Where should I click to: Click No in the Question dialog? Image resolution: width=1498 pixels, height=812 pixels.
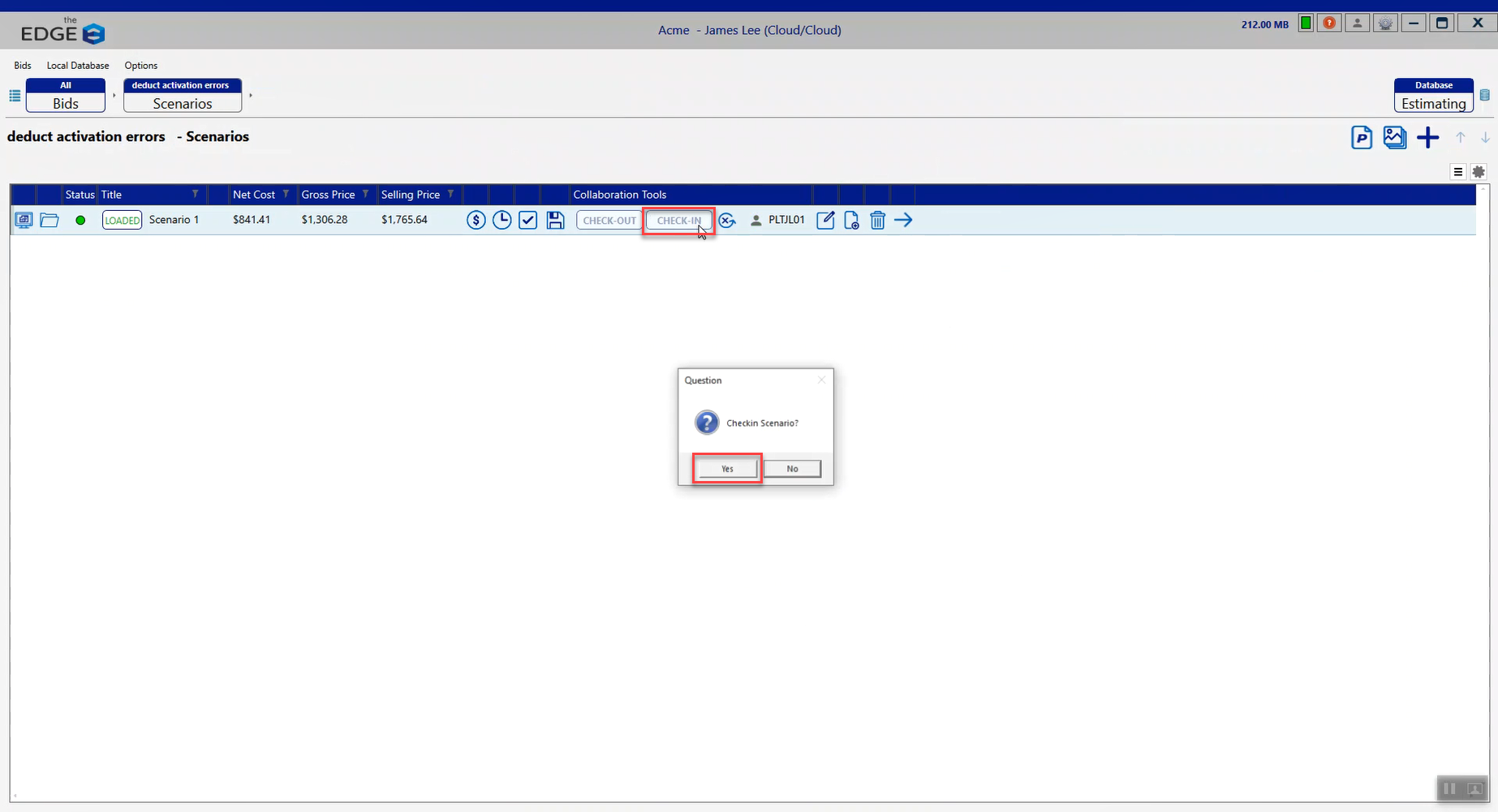[x=792, y=469]
